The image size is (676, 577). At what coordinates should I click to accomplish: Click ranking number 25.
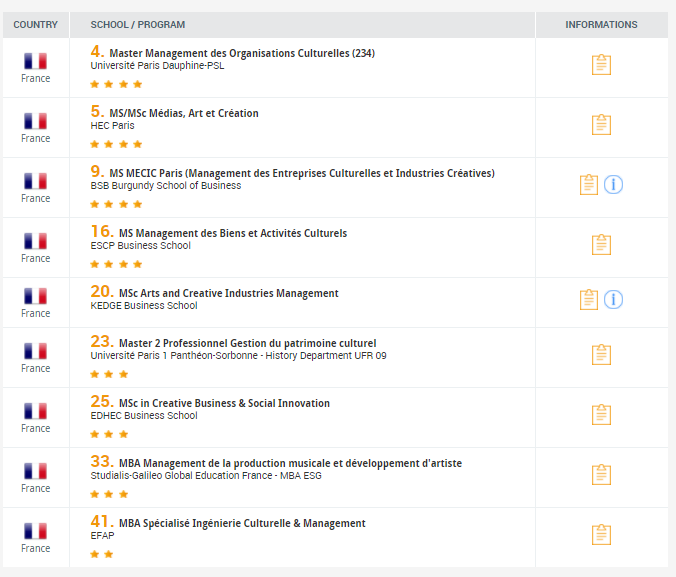click(102, 401)
